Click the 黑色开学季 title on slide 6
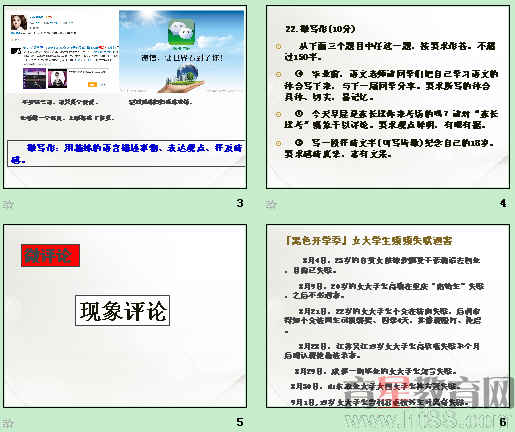515x432 pixels. [367, 241]
